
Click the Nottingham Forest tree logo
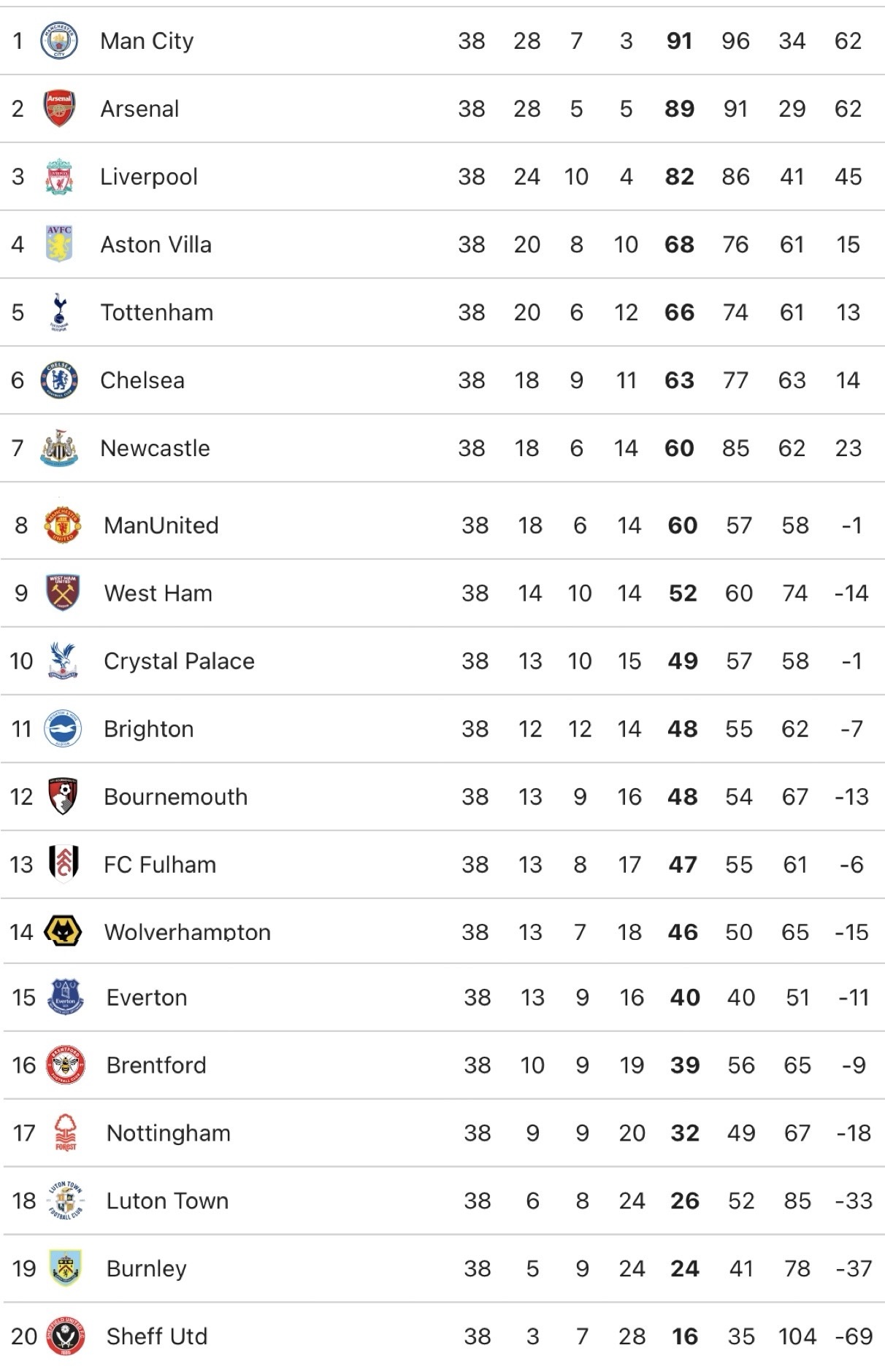[65, 1133]
